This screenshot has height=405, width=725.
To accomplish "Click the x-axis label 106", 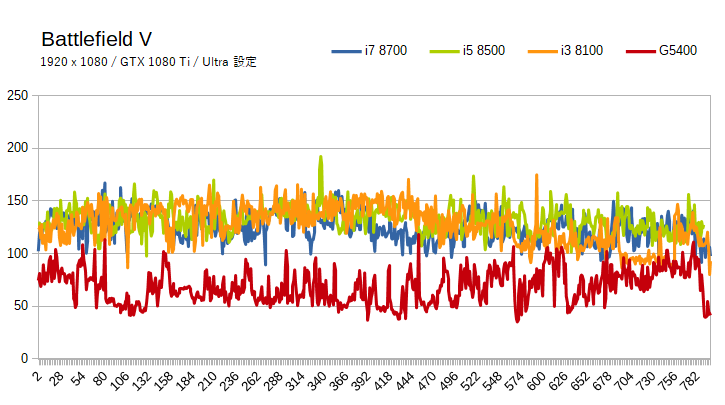I will click(x=119, y=381).
